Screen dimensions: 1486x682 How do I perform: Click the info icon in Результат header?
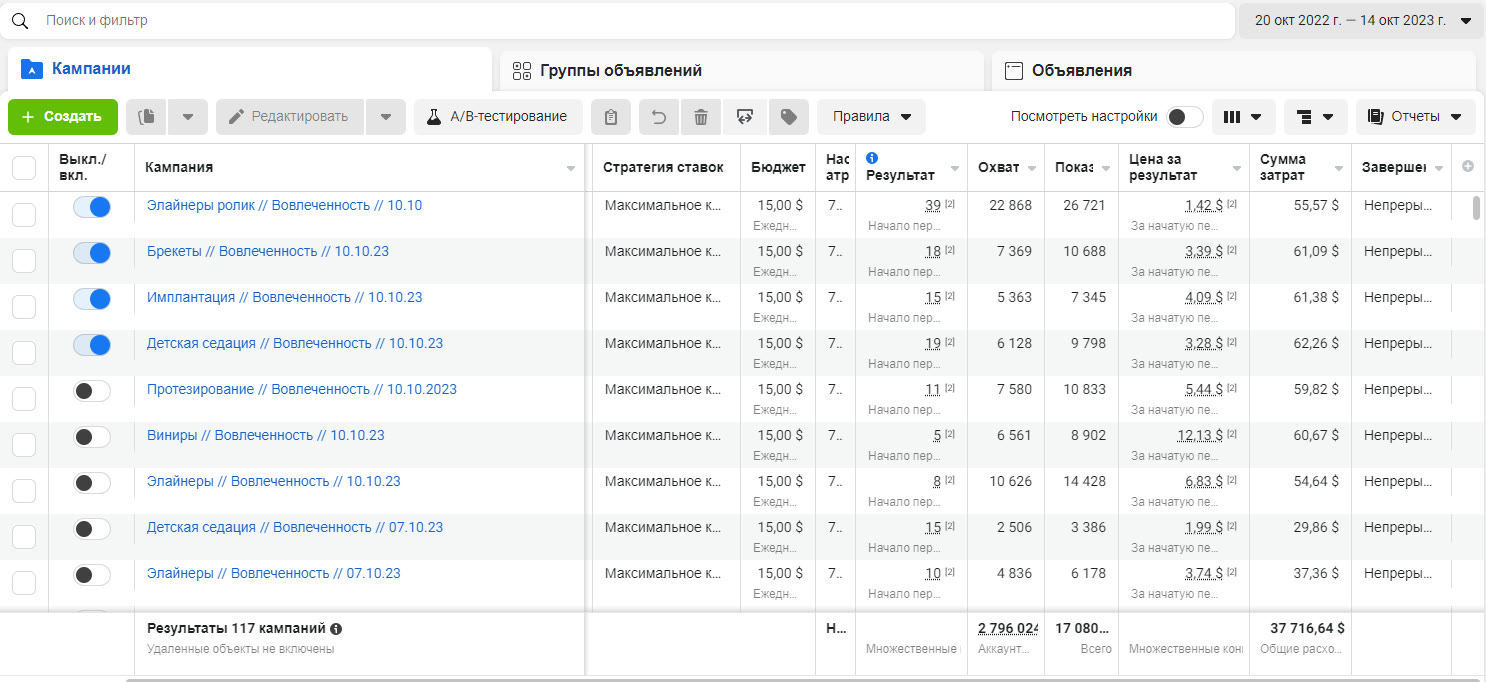tap(872, 158)
